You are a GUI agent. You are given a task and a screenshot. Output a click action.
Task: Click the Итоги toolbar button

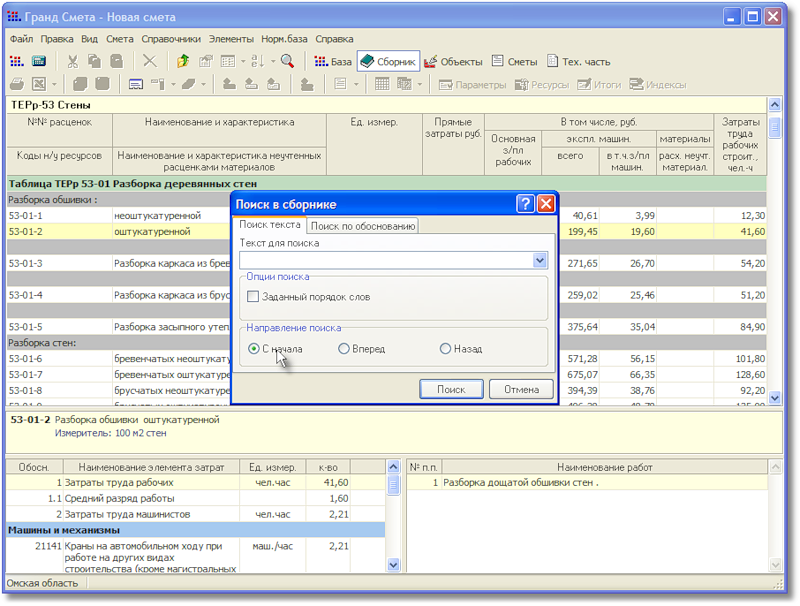click(x=599, y=85)
